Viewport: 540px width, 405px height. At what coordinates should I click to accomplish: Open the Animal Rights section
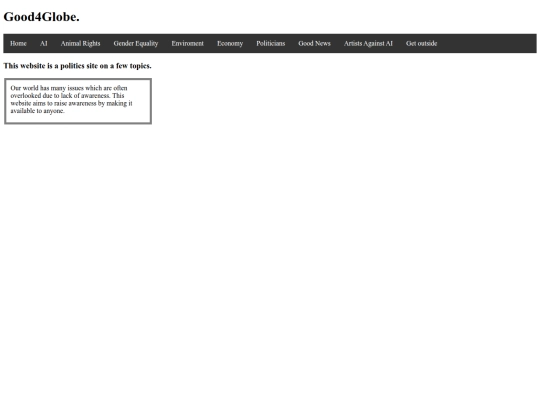80,43
